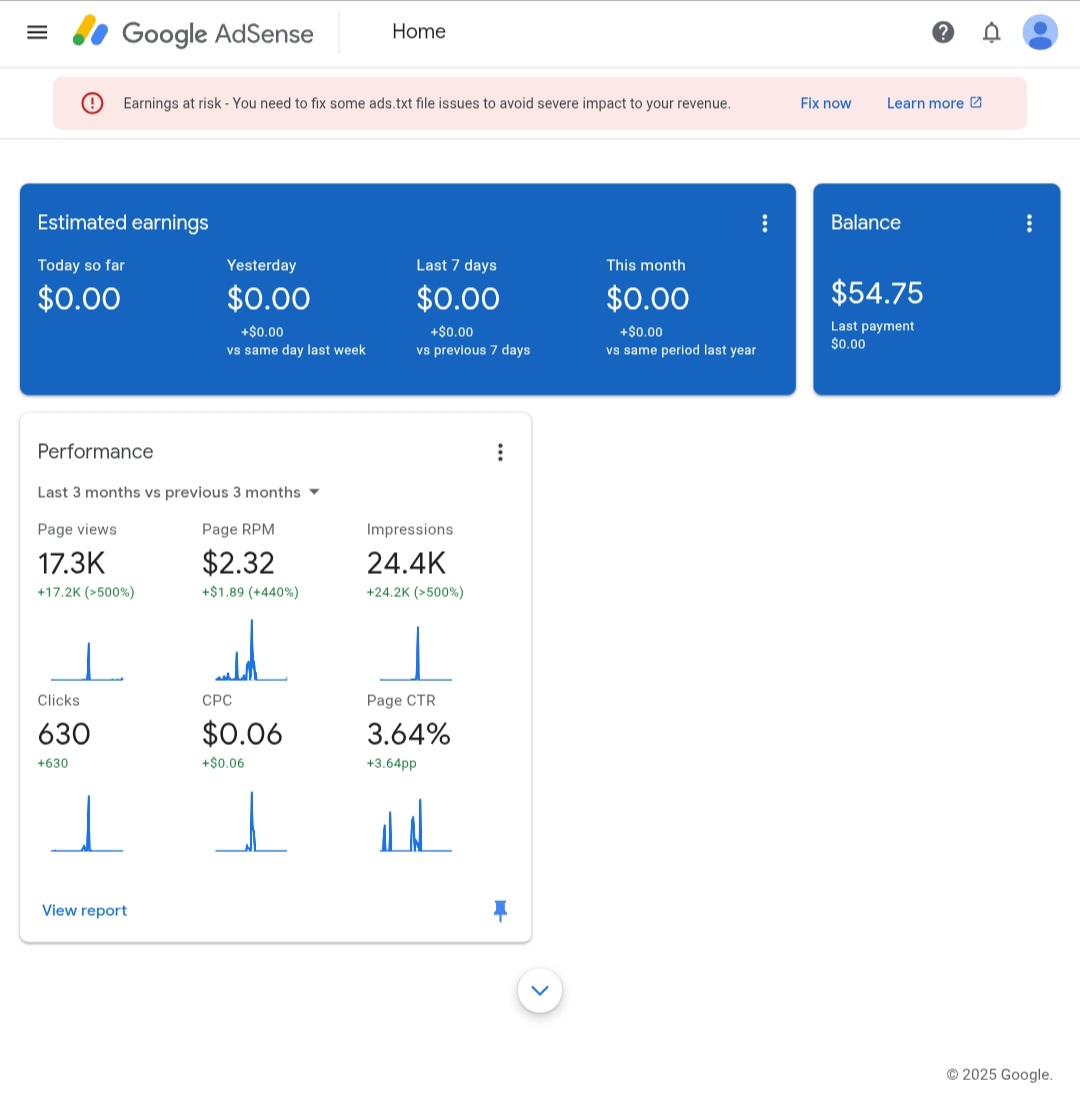Click the red Earnings at risk warning icon

92,103
